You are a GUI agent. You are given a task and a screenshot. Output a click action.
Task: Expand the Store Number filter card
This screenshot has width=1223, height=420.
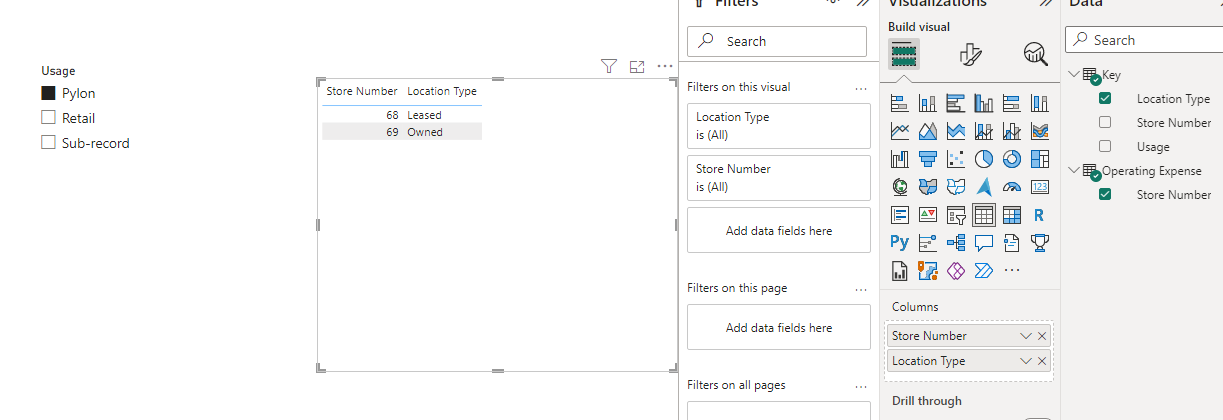click(x=779, y=178)
